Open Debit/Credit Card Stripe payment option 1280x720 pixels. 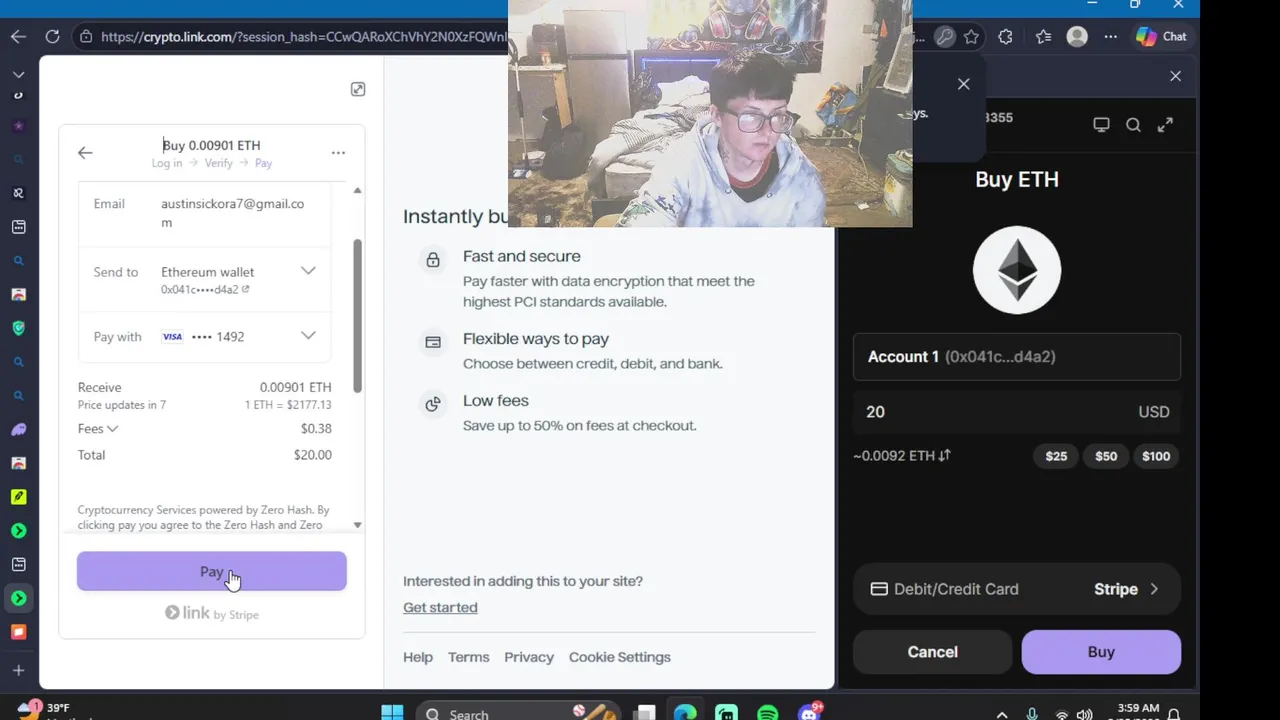[1017, 589]
